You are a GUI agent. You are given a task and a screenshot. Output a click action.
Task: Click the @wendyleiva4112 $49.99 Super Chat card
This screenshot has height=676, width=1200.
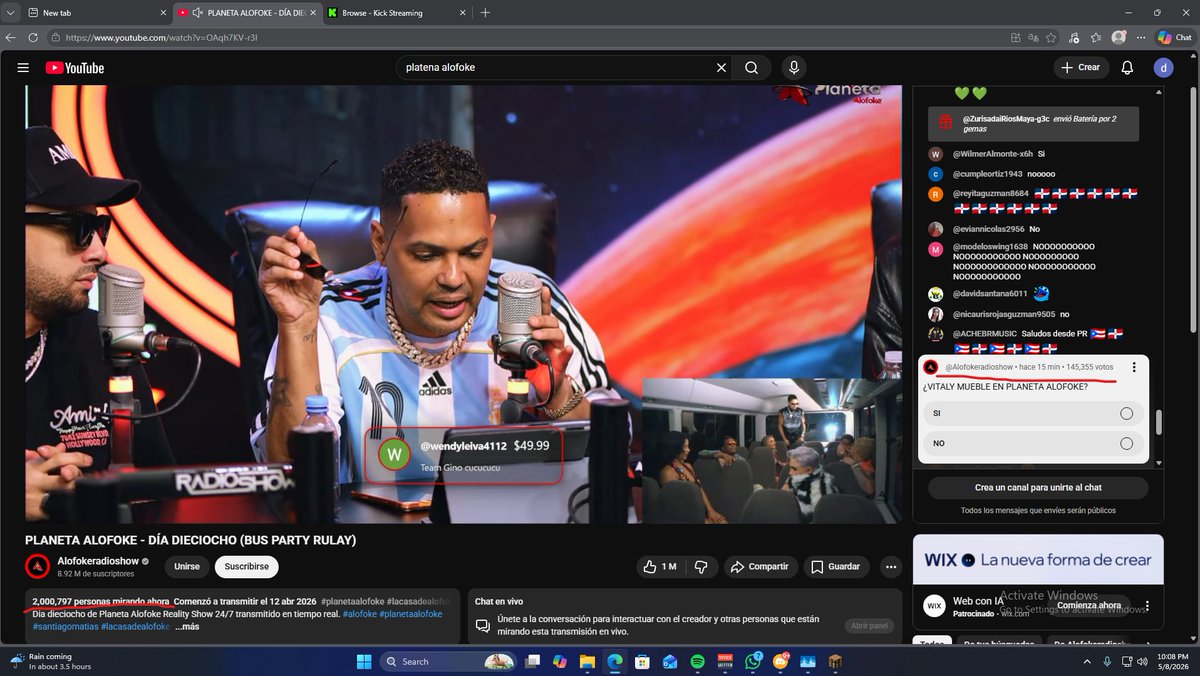465,455
